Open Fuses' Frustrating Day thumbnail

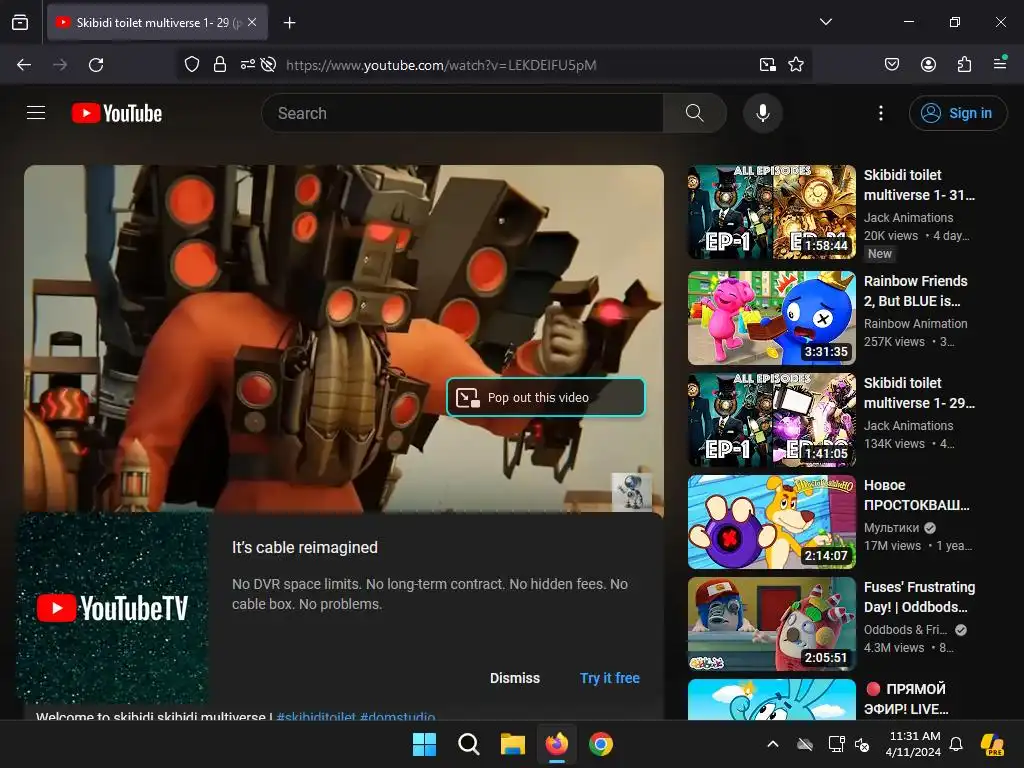click(771, 624)
